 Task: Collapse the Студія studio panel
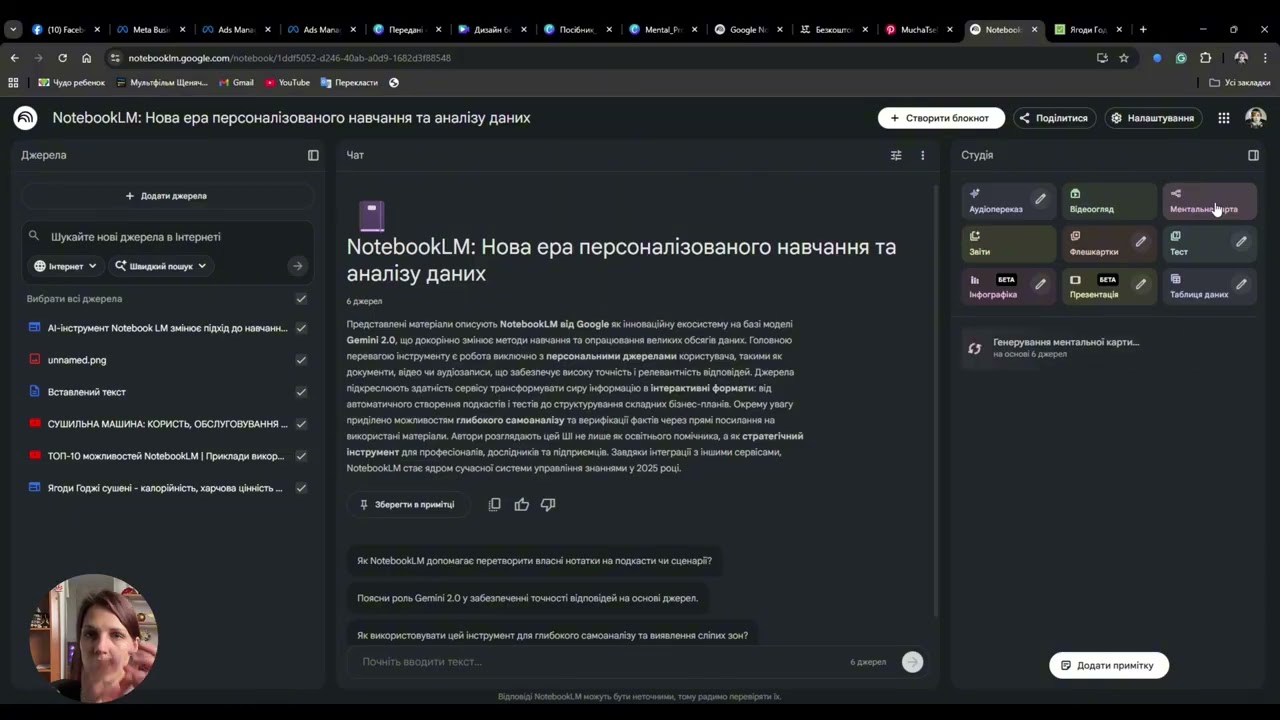point(1253,155)
